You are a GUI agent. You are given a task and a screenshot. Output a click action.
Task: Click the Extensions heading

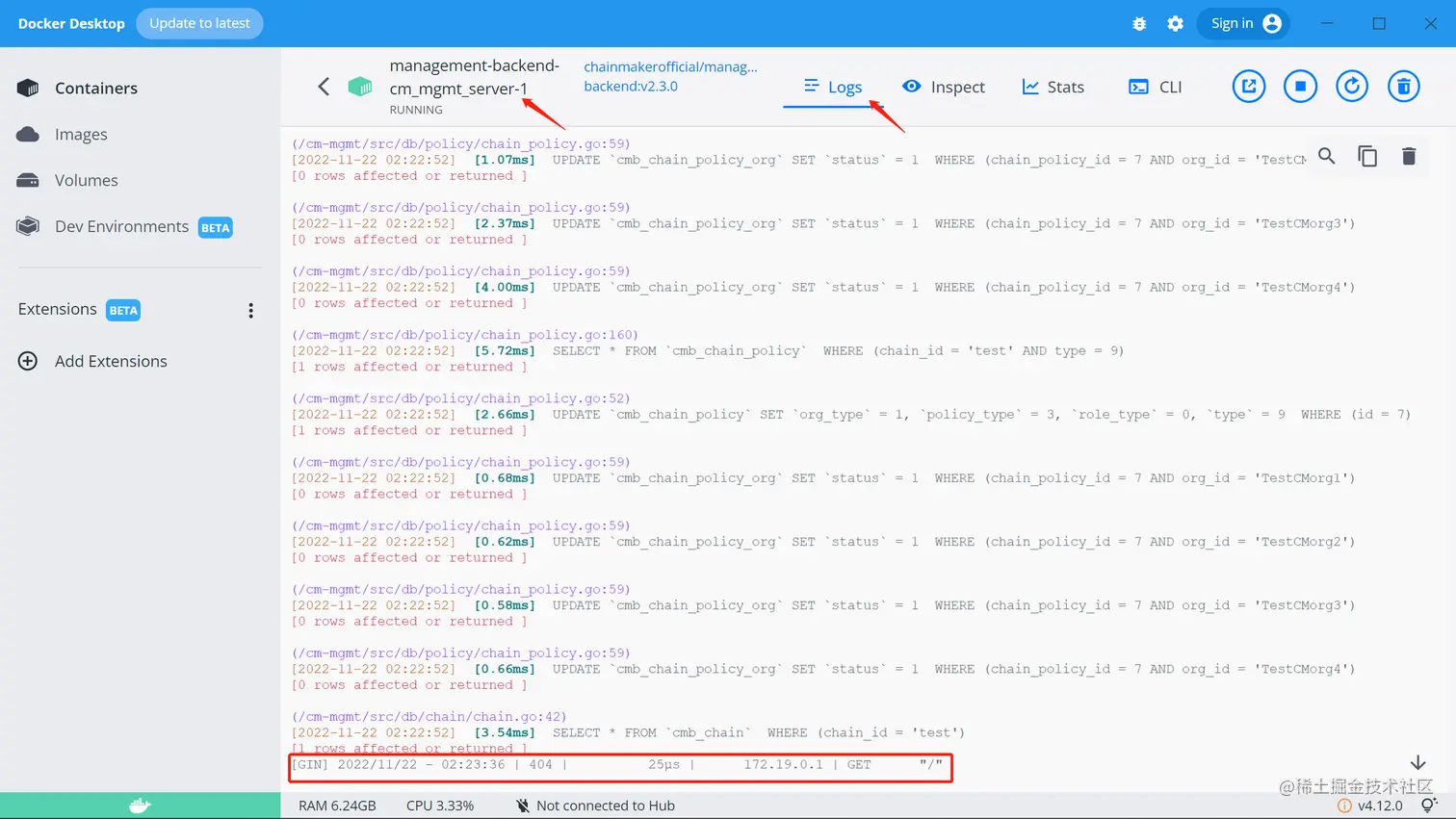coord(58,309)
